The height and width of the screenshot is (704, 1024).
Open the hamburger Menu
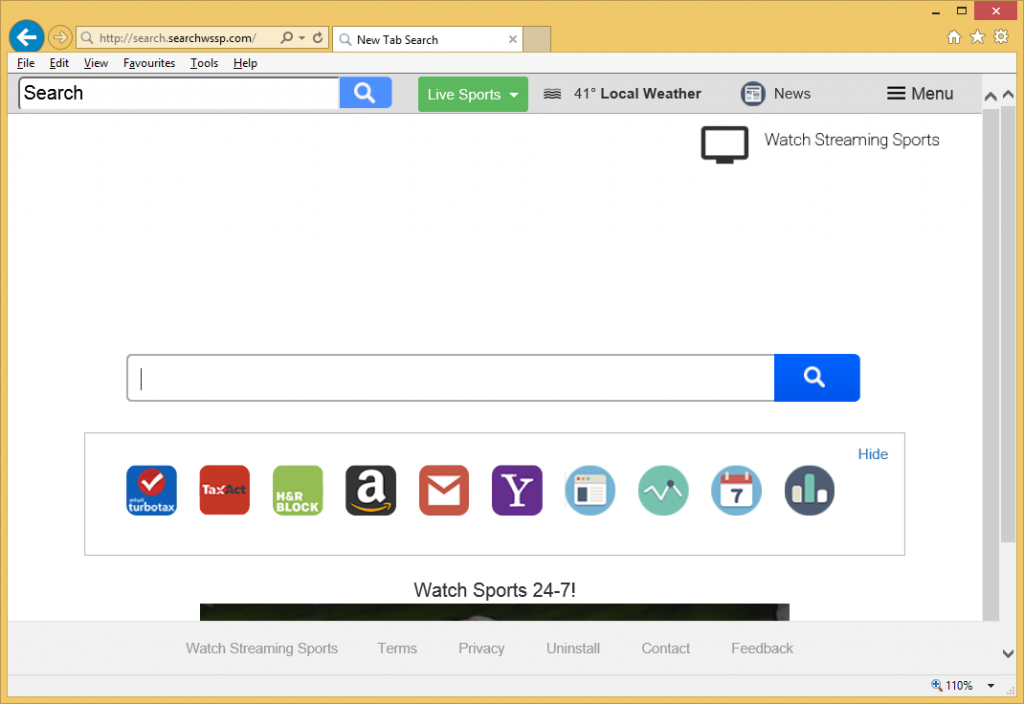(920, 94)
